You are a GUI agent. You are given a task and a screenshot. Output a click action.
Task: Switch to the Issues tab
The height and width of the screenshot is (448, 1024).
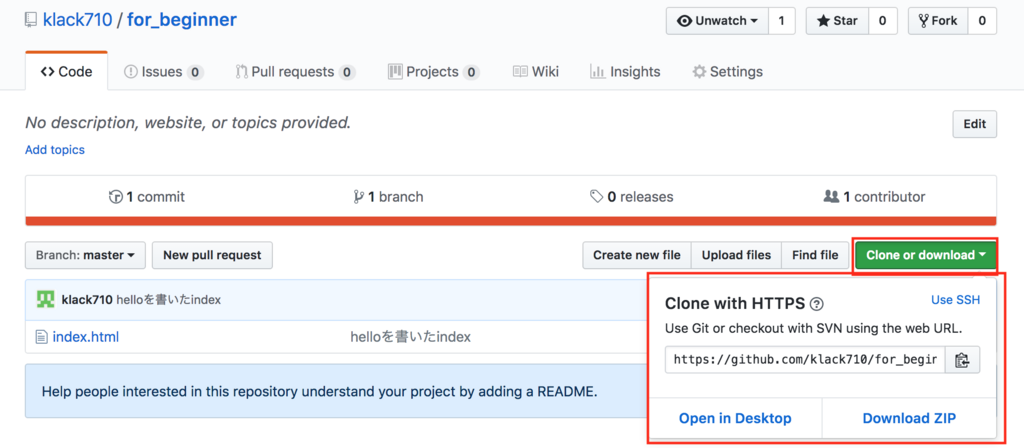163,72
